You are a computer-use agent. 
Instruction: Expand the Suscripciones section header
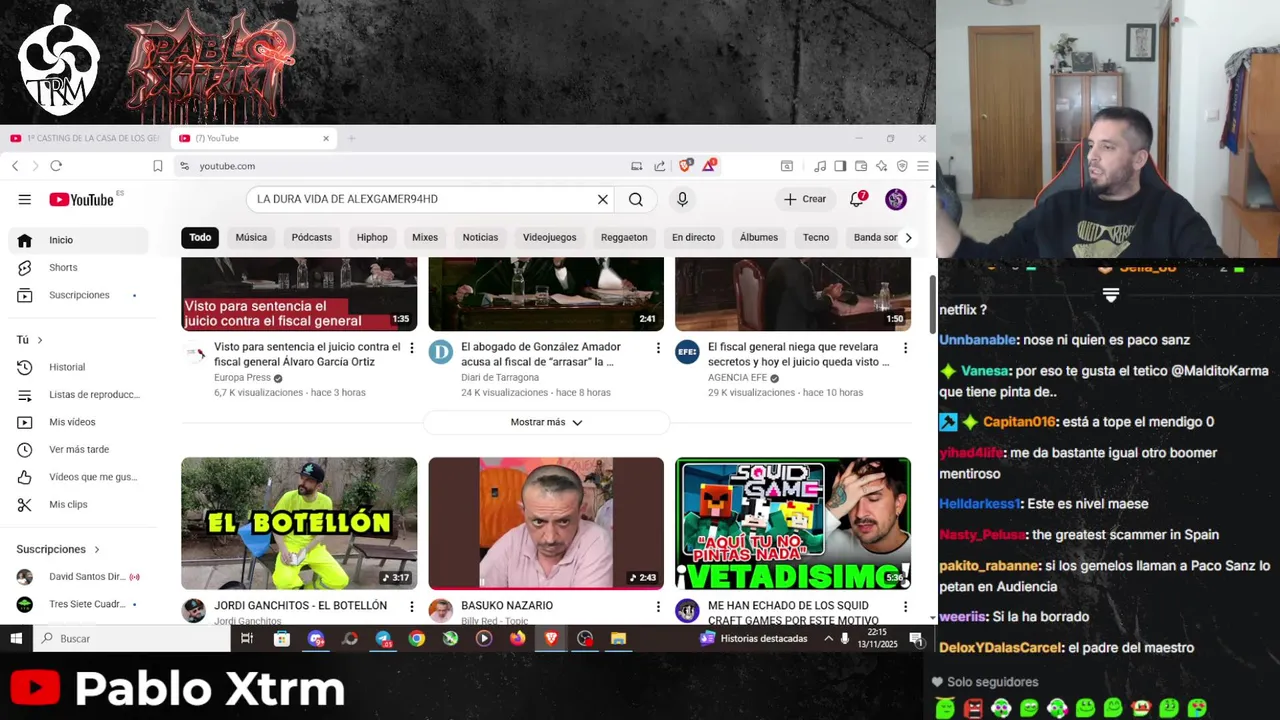(58, 549)
